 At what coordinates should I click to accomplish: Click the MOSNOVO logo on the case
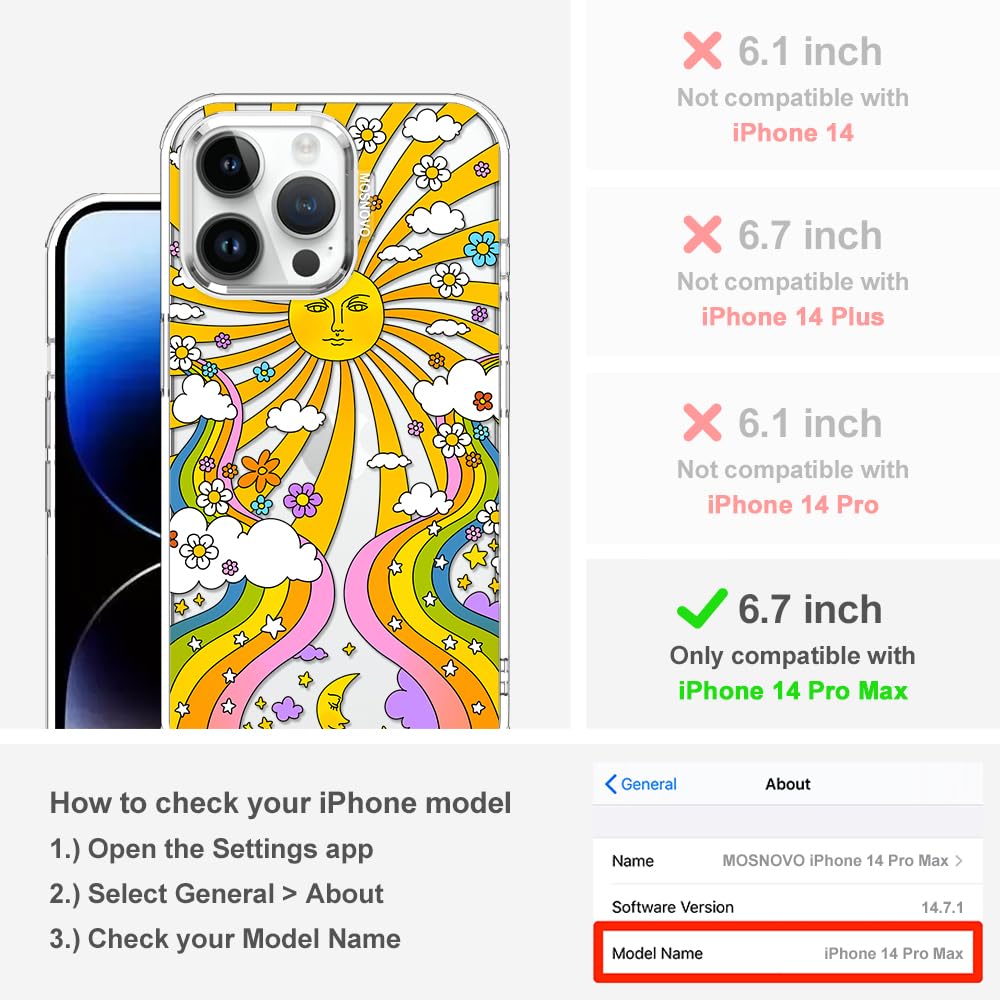(x=364, y=205)
